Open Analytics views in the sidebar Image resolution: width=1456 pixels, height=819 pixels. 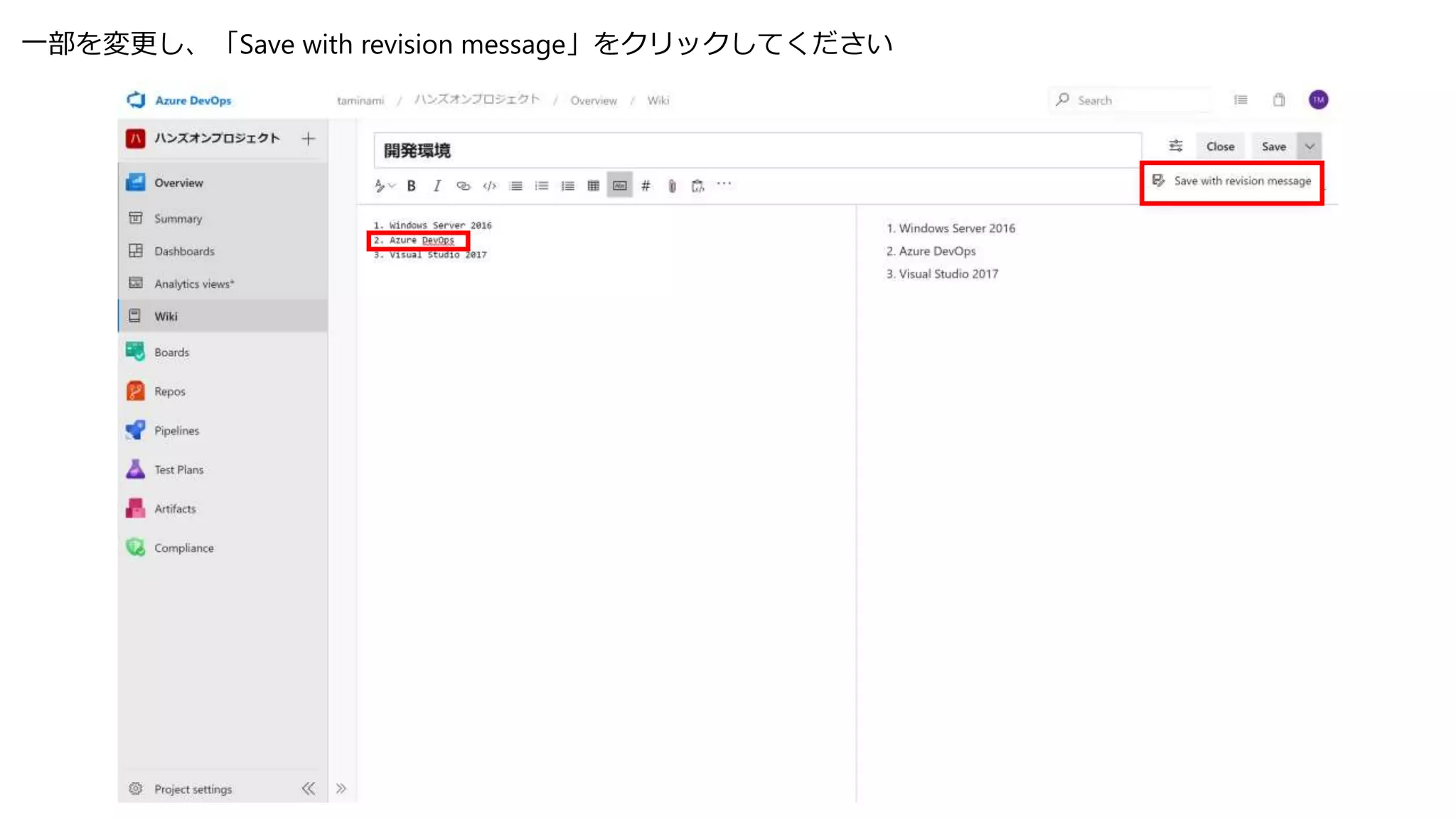coord(223,284)
